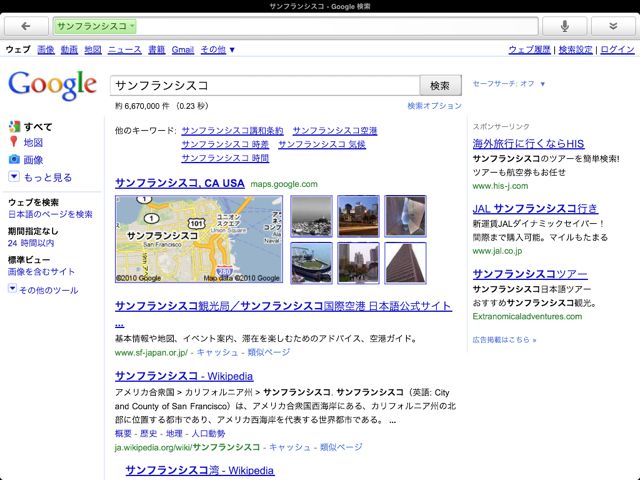Click 地図 in left sidebar
This screenshot has height=480, width=640.
[33, 142]
